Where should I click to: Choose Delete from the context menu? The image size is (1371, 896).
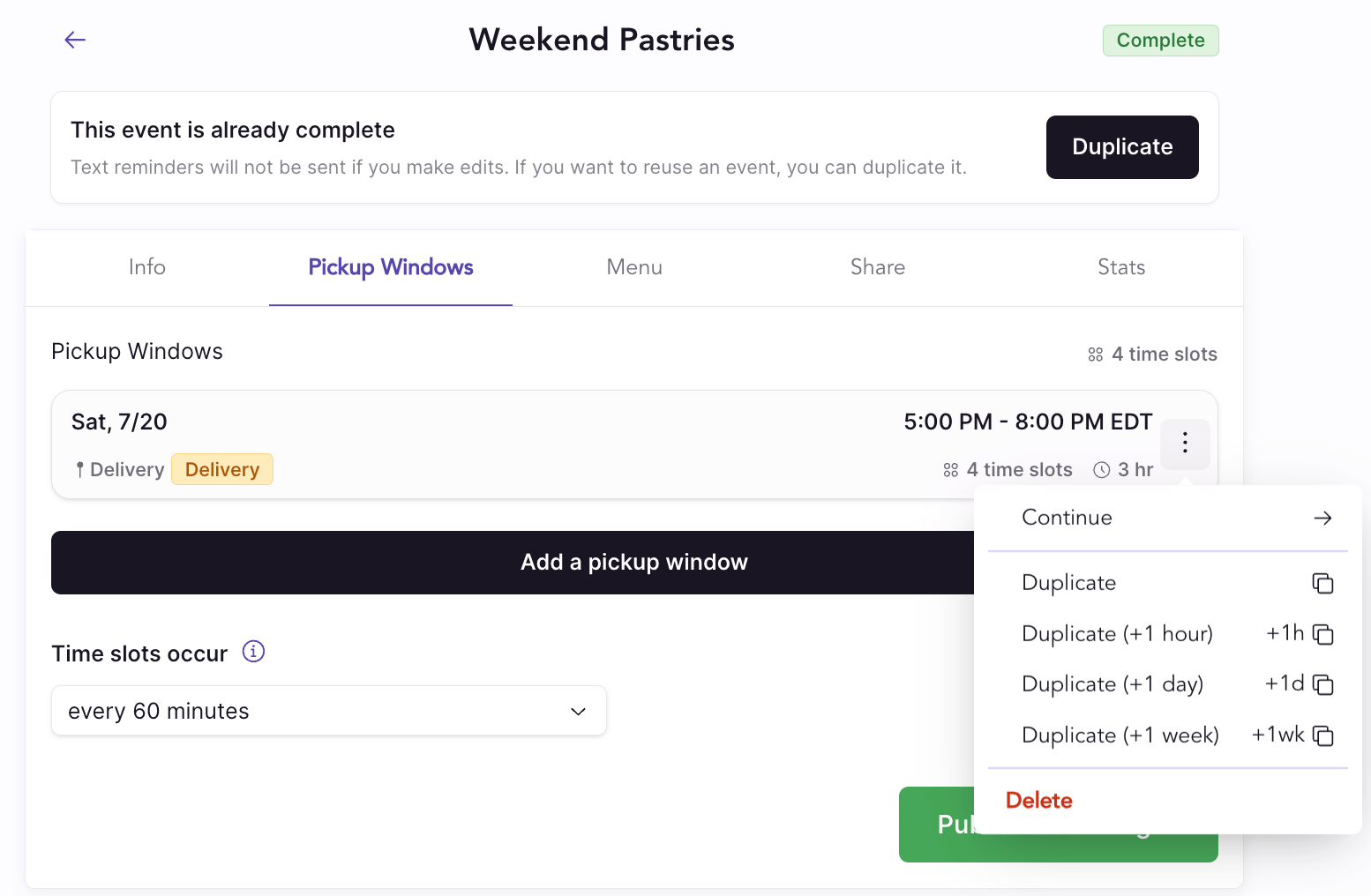1039,801
